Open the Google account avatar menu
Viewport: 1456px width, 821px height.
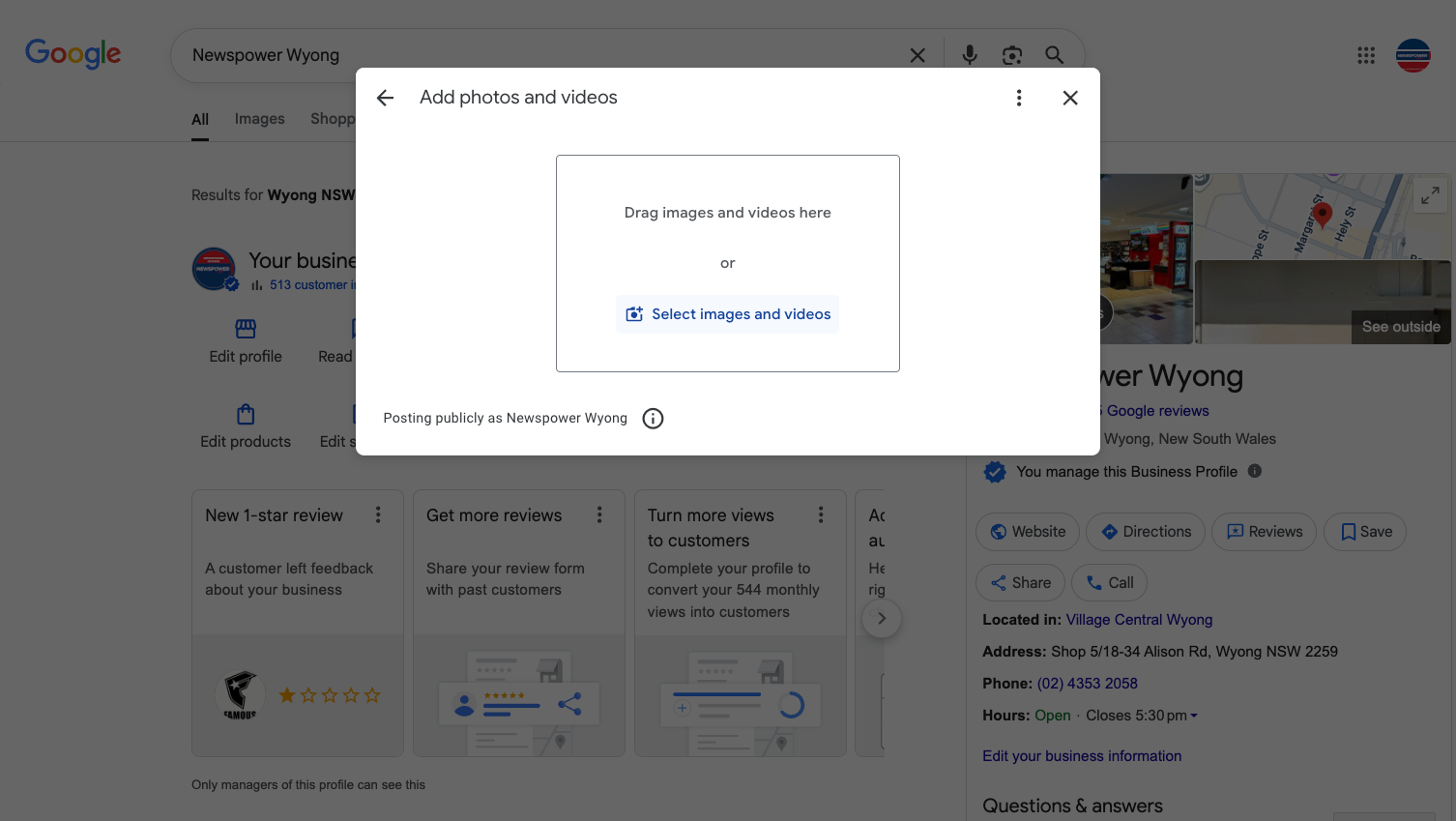(1413, 55)
